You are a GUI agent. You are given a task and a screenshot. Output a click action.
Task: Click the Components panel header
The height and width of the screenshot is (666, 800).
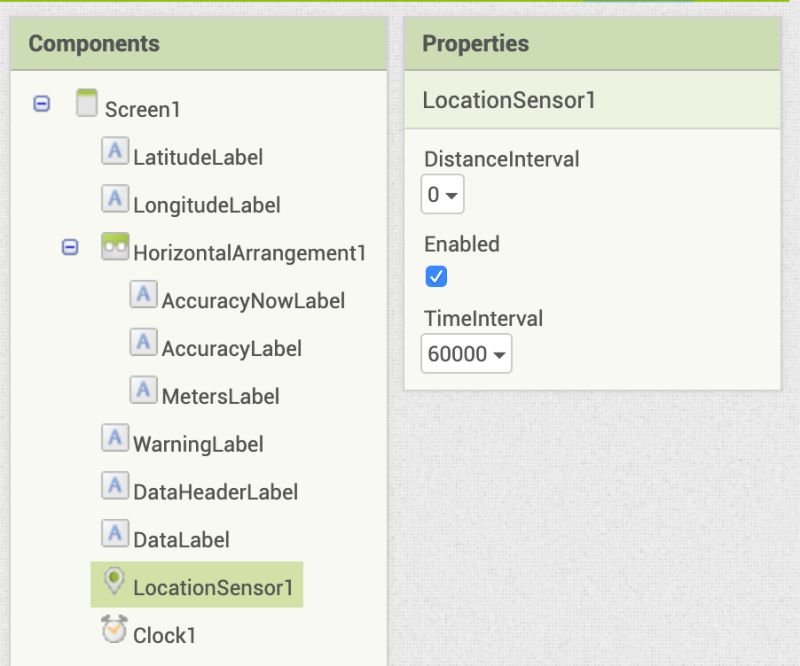[198, 44]
